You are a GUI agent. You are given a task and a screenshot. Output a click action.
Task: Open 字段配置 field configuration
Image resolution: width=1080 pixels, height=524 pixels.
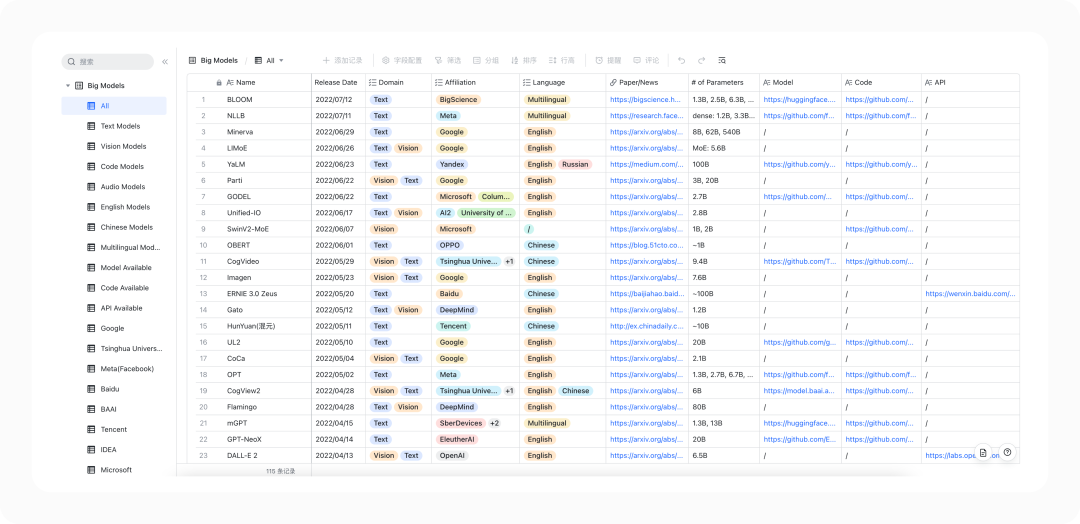[402, 61]
